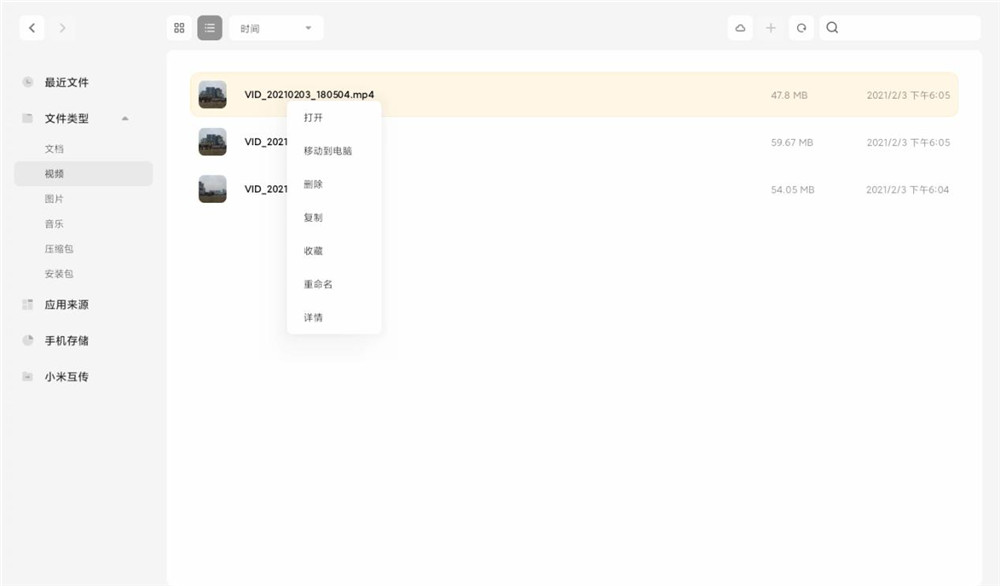
Task: Open 手机存储 from the sidebar
Action: (65, 340)
